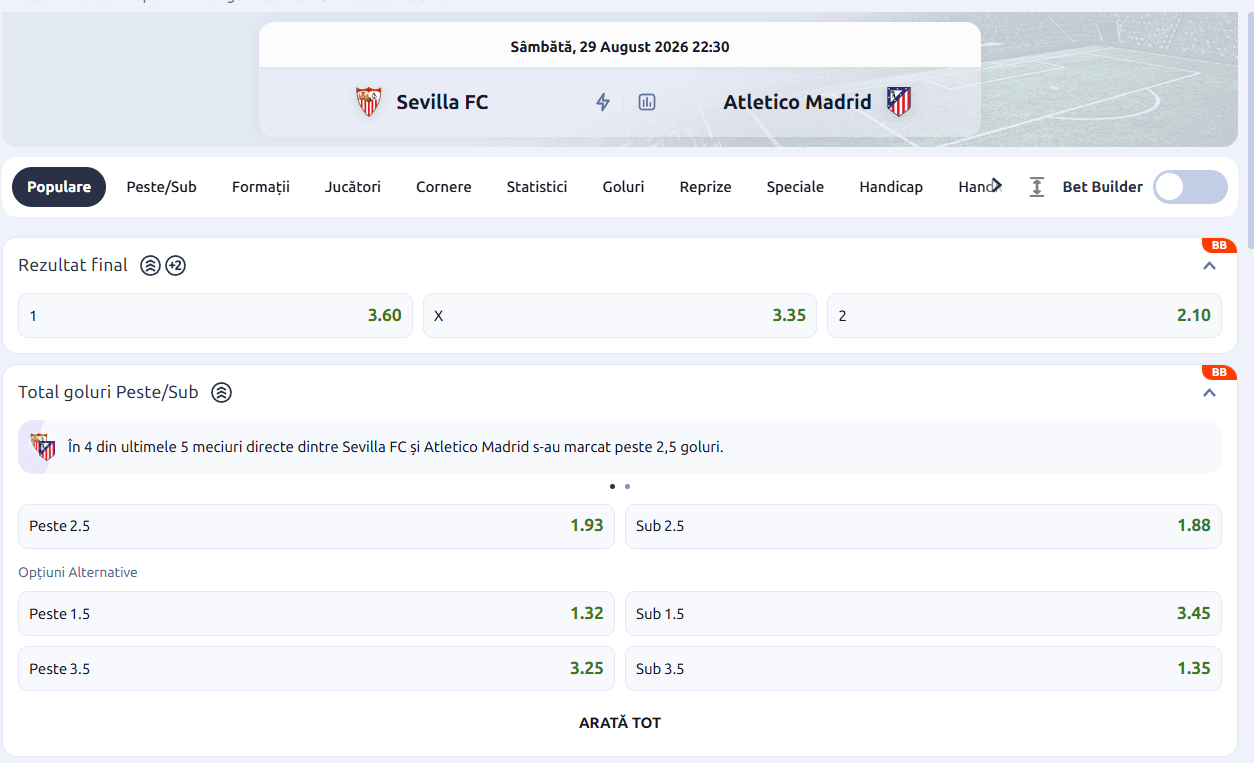Select Peste 3.5 at 3.25
This screenshot has height=763, width=1254.
point(316,669)
